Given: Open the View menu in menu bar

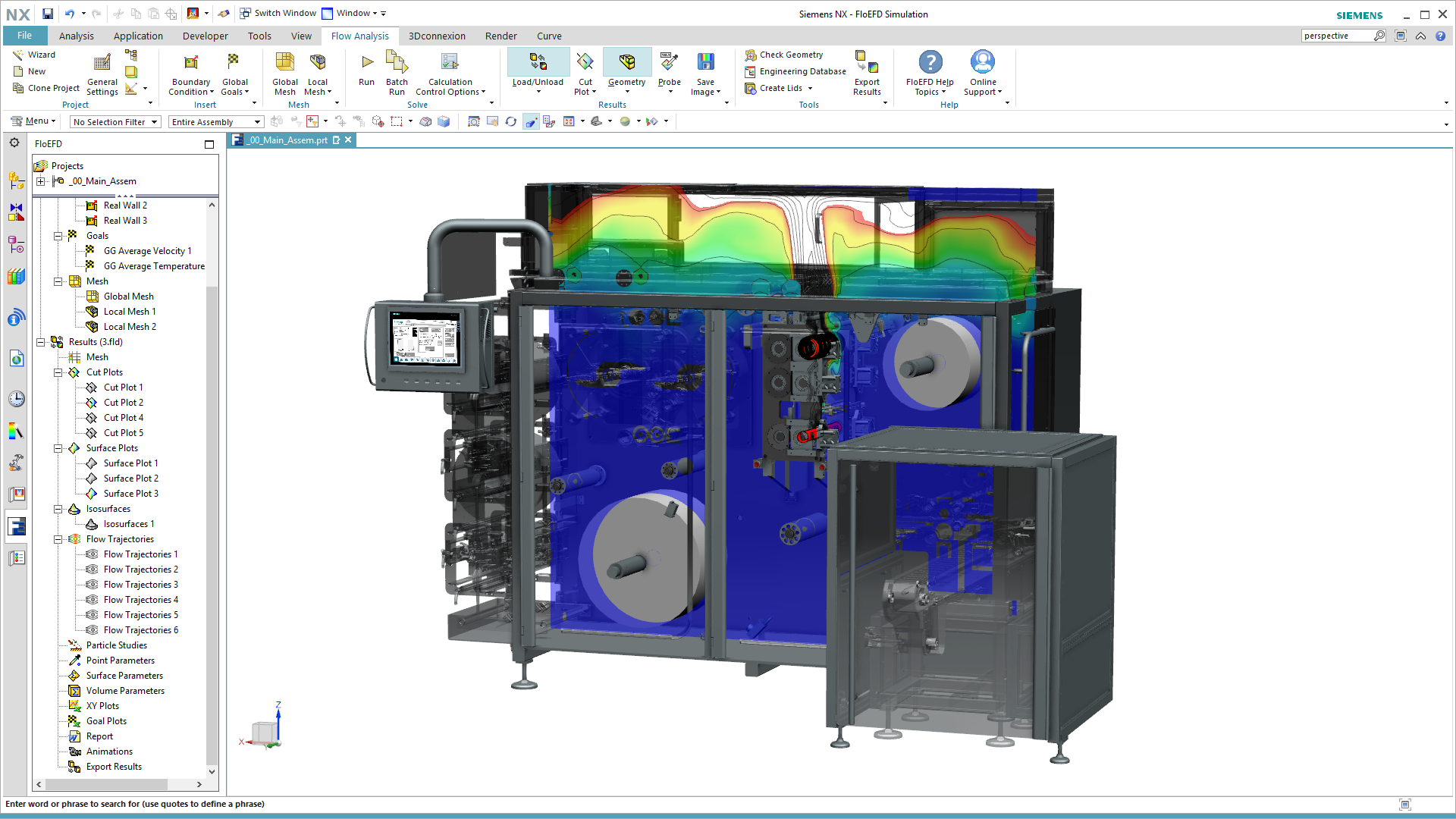Looking at the screenshot, I should pos(301,36).
